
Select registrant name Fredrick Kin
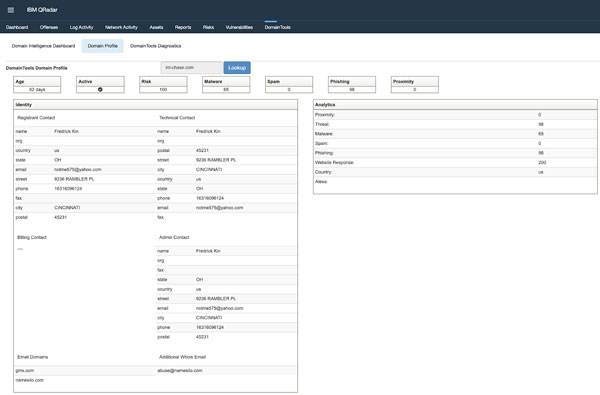(66, 131)
